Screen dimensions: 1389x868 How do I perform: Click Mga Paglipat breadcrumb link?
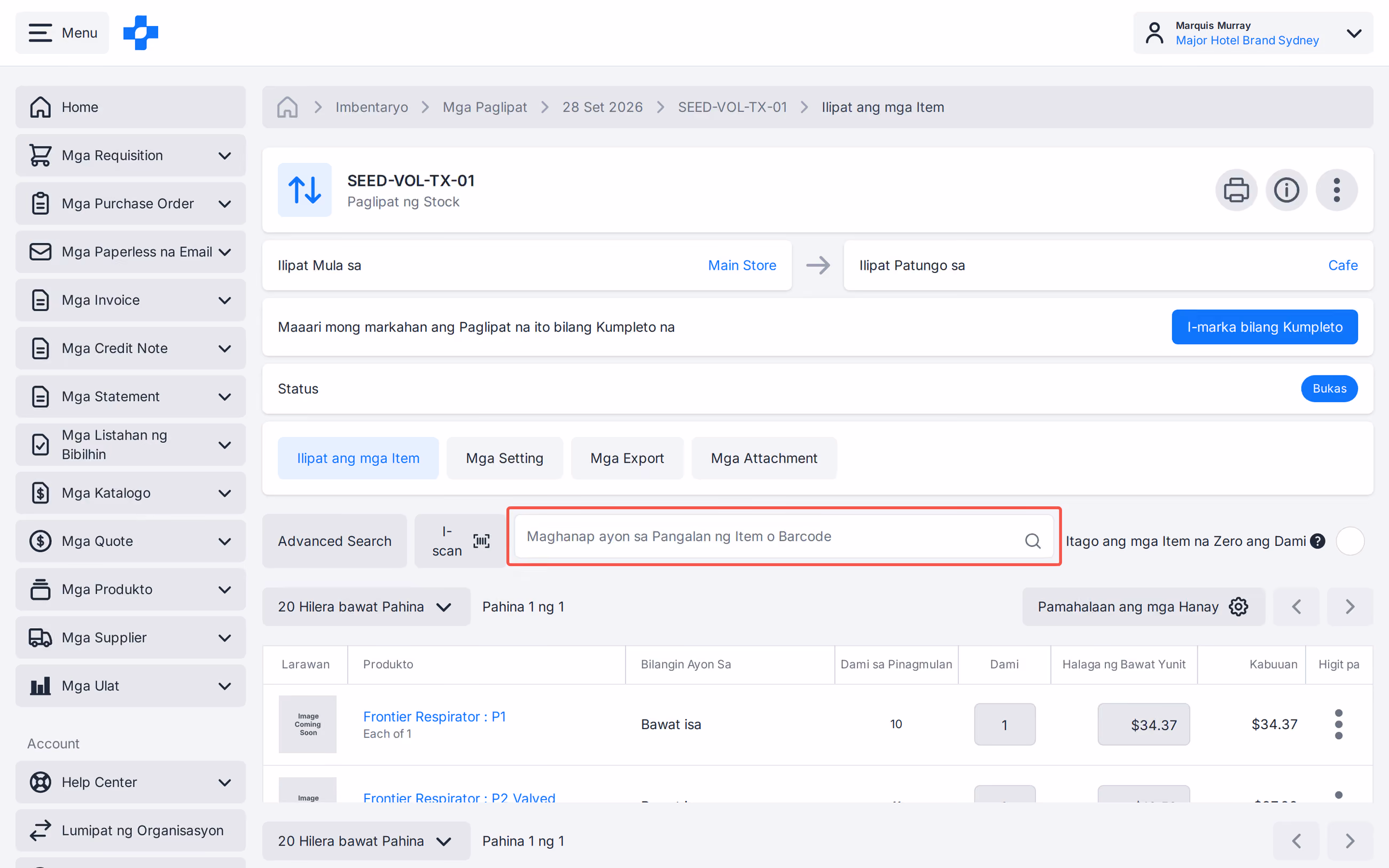[x=485, y=107]
